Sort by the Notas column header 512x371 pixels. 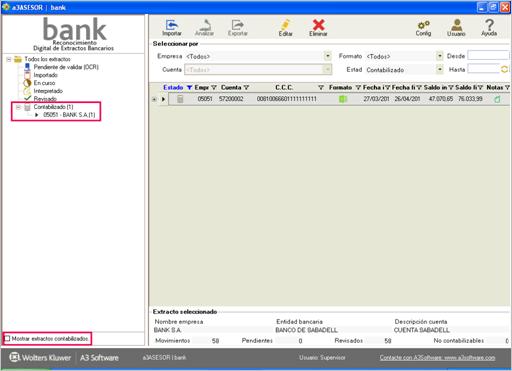pos(495,87)
